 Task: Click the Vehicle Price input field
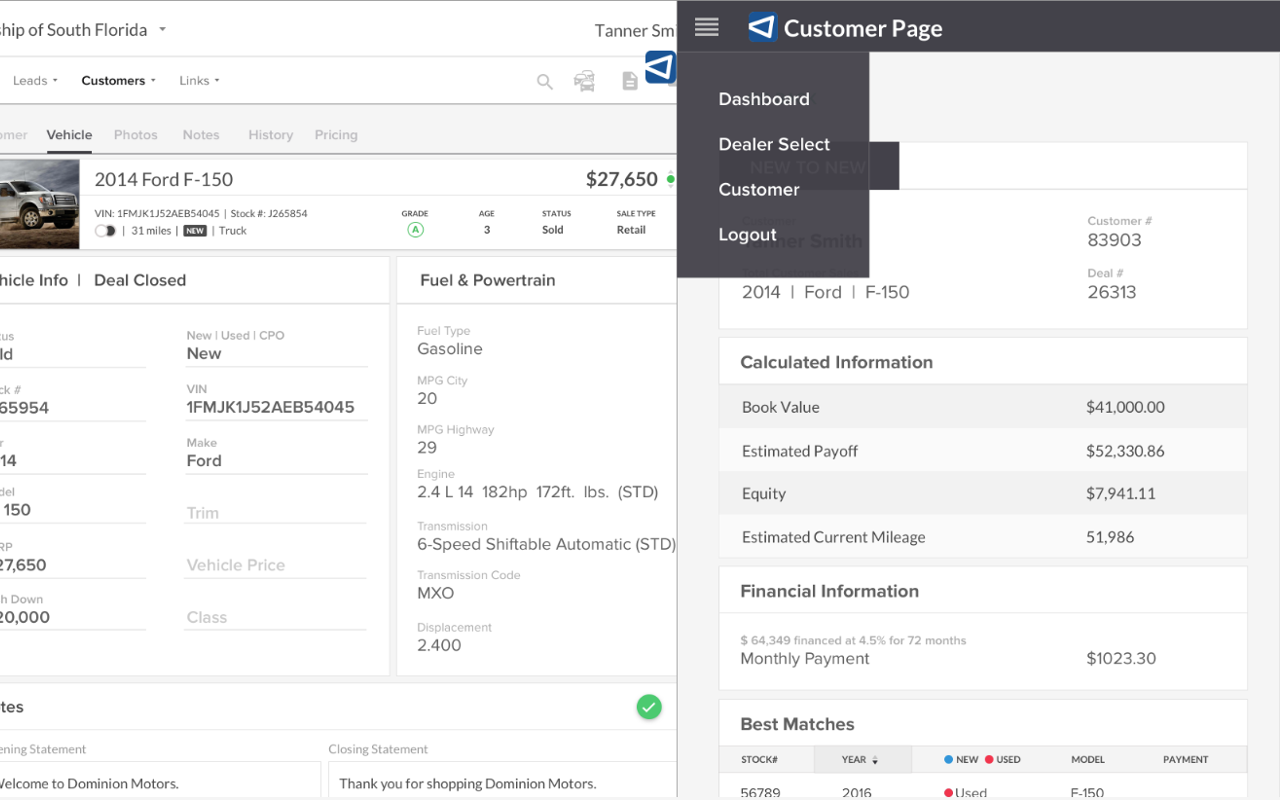pyautogui.click(x=276, y=565)
